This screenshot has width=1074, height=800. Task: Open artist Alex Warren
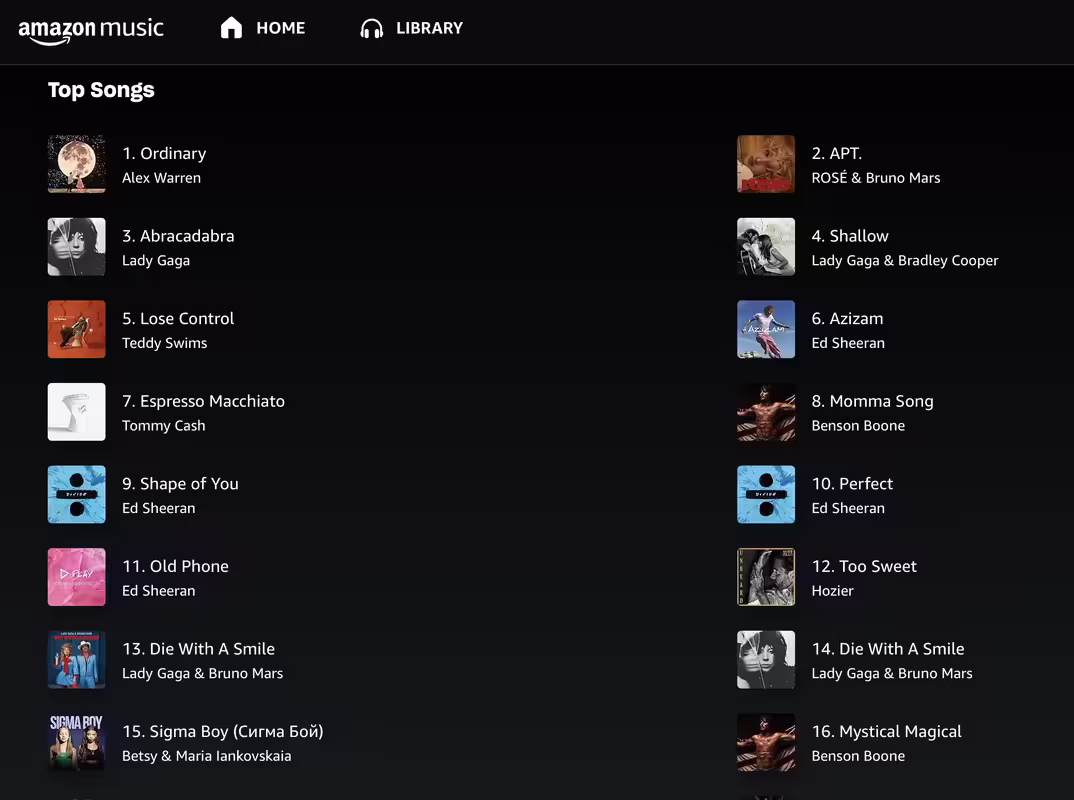pos(162,178)
